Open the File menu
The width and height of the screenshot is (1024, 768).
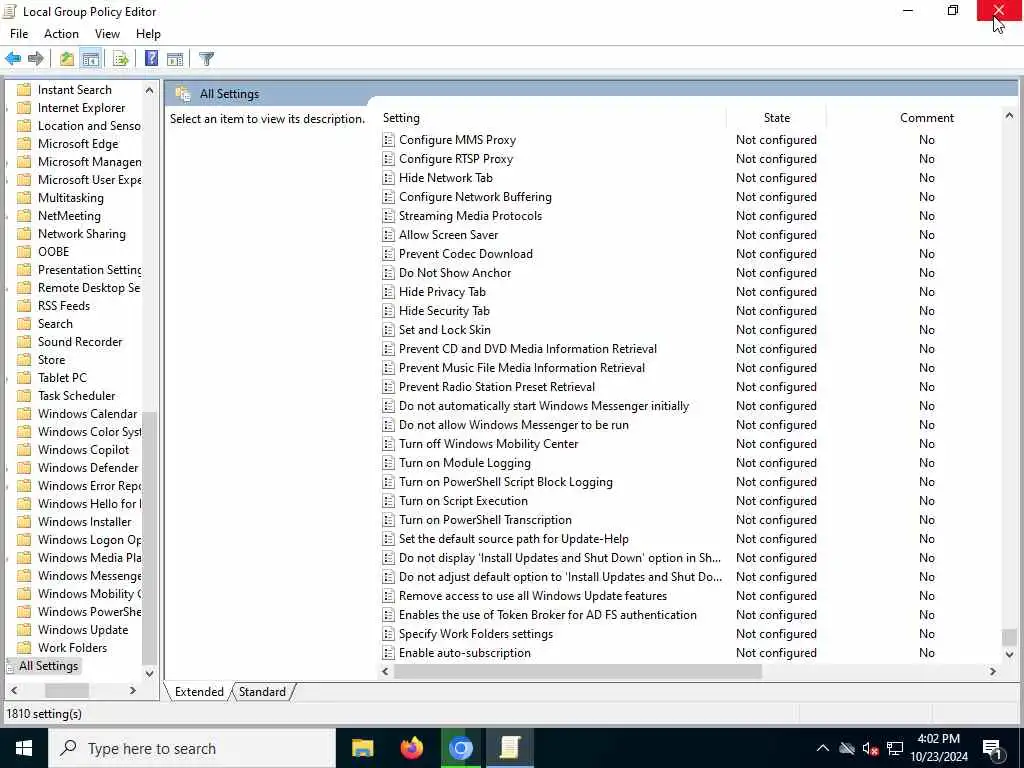click(x=19, y=34)
